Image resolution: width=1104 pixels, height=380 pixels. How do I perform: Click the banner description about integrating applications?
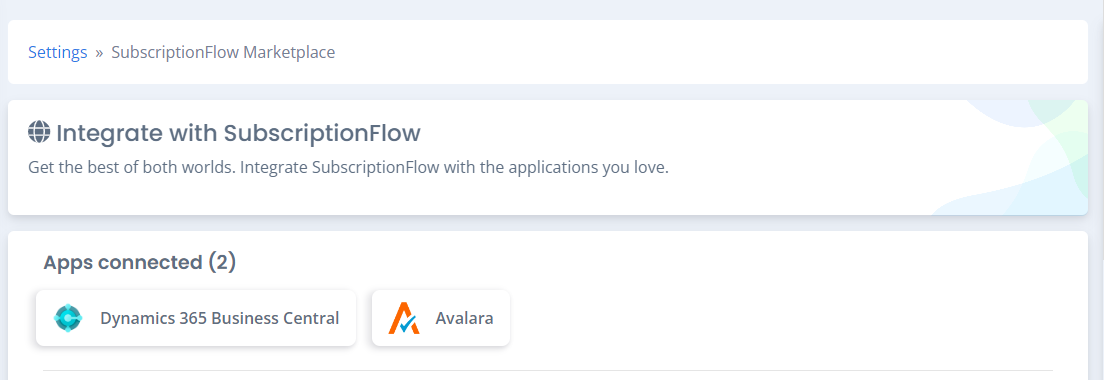348,169
